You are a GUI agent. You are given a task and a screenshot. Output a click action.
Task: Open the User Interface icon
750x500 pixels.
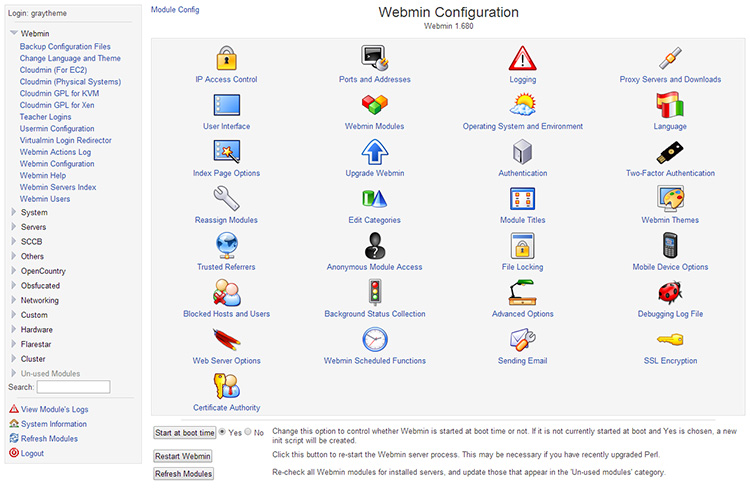click(226, 105)
